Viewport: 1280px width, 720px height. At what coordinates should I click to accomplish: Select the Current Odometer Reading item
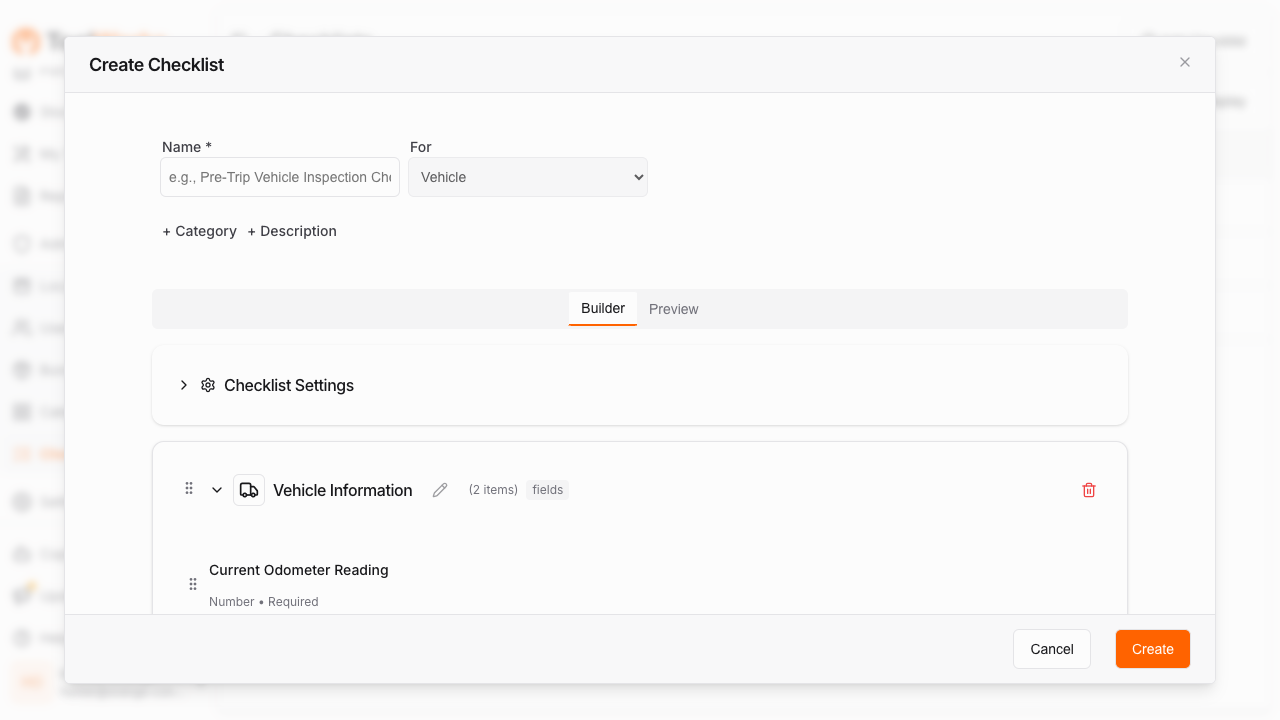(298, 570)
